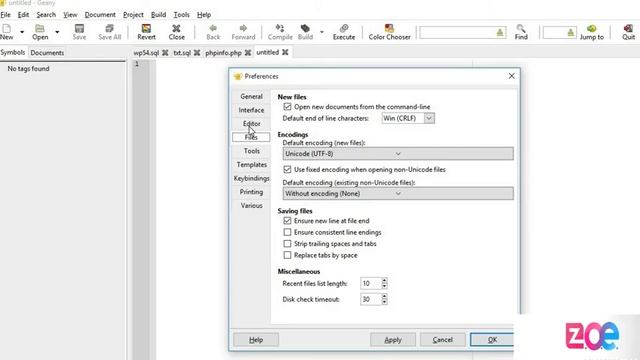Switch to General preferences tab

[251, 96]
